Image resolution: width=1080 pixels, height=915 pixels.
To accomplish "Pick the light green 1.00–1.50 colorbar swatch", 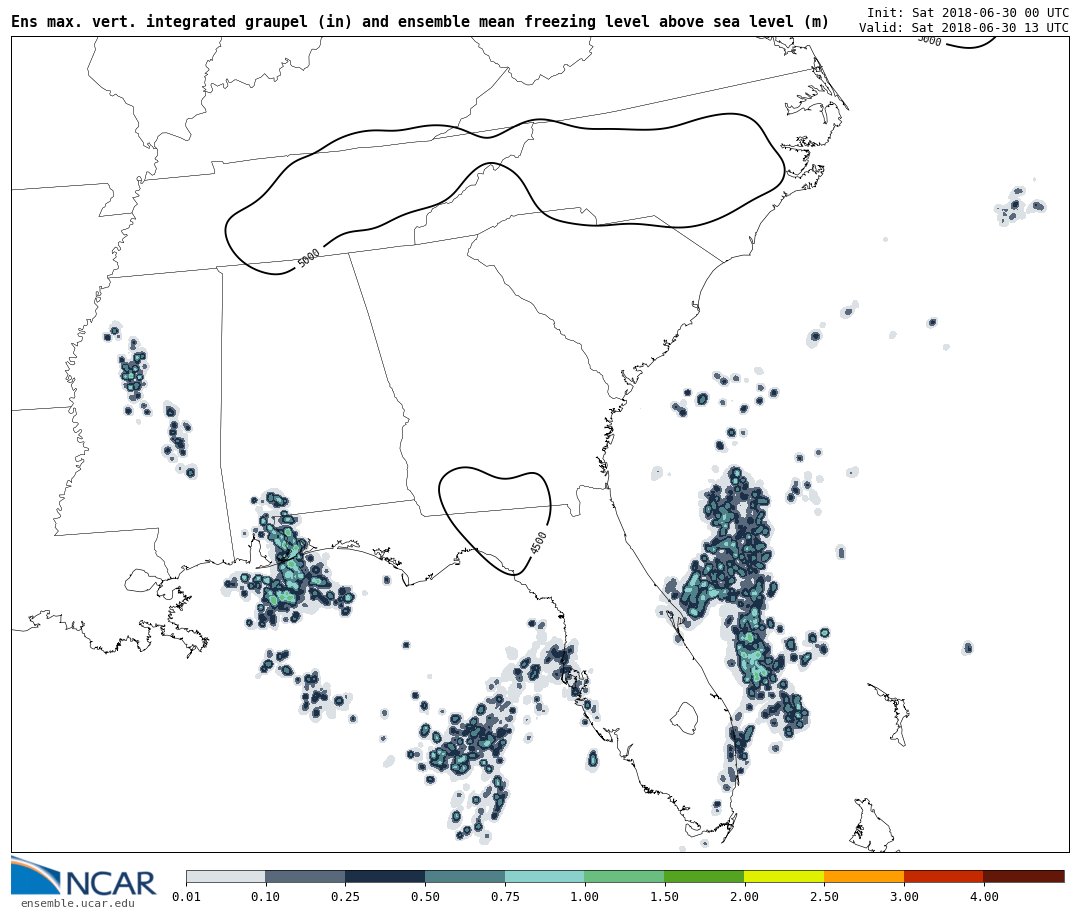I will coord(624,876).
